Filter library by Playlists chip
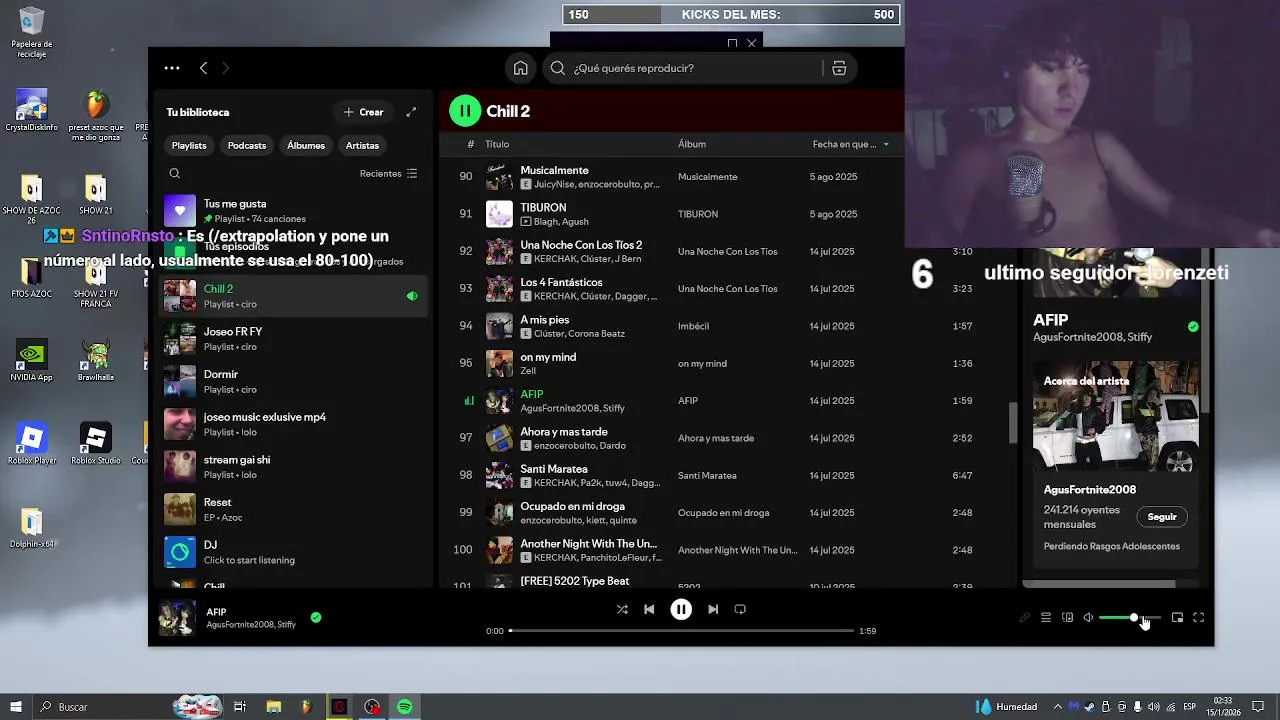The image size is (1280, 720). click(x=189, y=145)
